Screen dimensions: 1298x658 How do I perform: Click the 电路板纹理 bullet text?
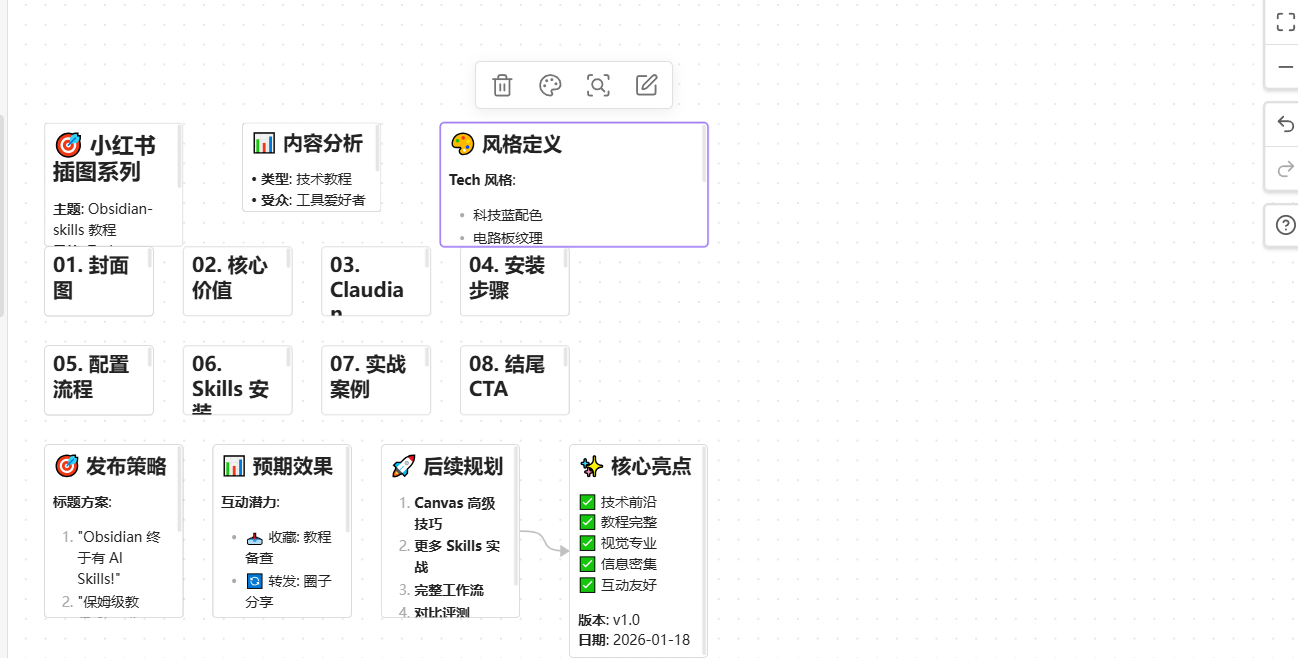508,238
